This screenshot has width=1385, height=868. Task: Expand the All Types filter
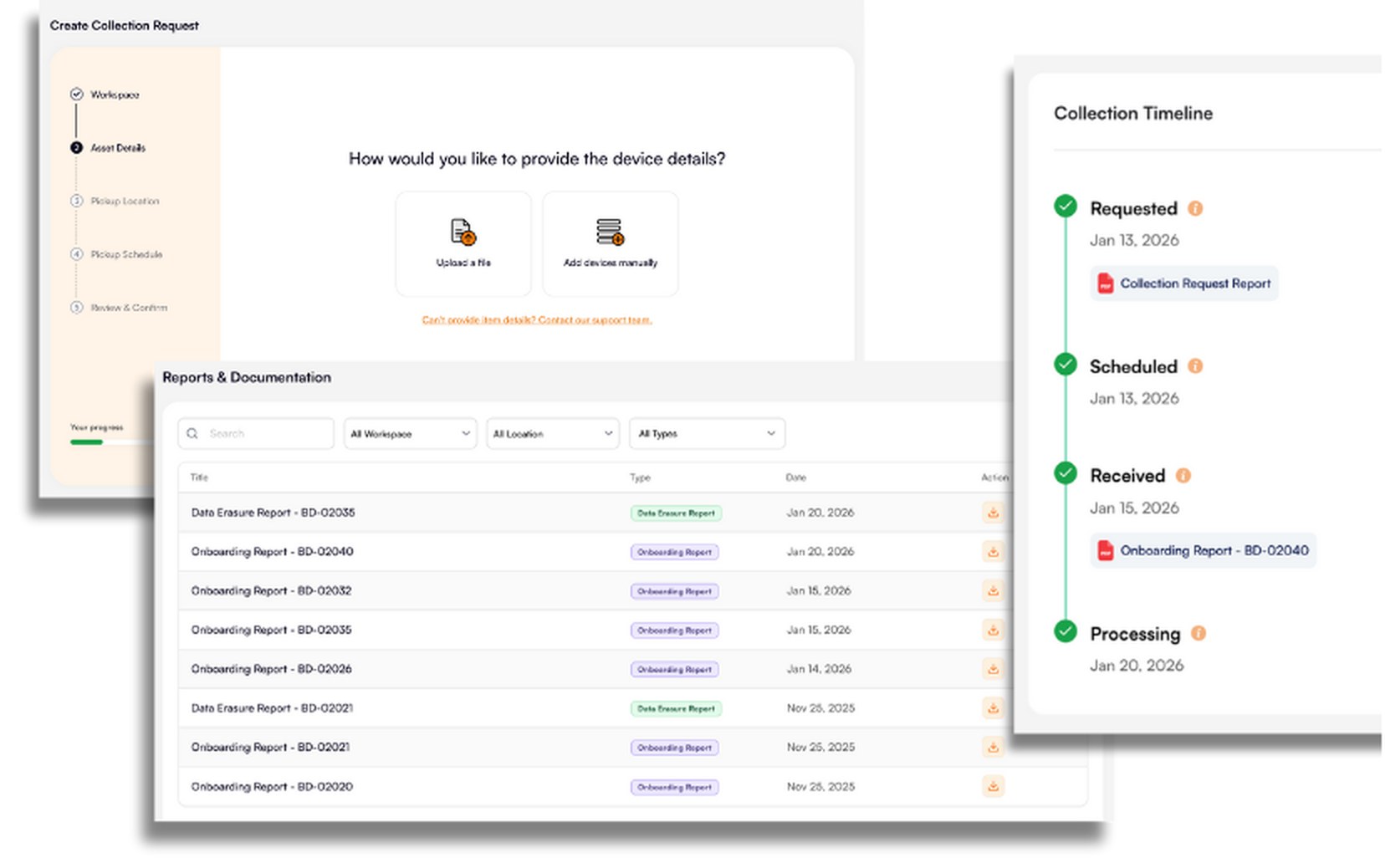pyautogui.click(x=707, y=433)
